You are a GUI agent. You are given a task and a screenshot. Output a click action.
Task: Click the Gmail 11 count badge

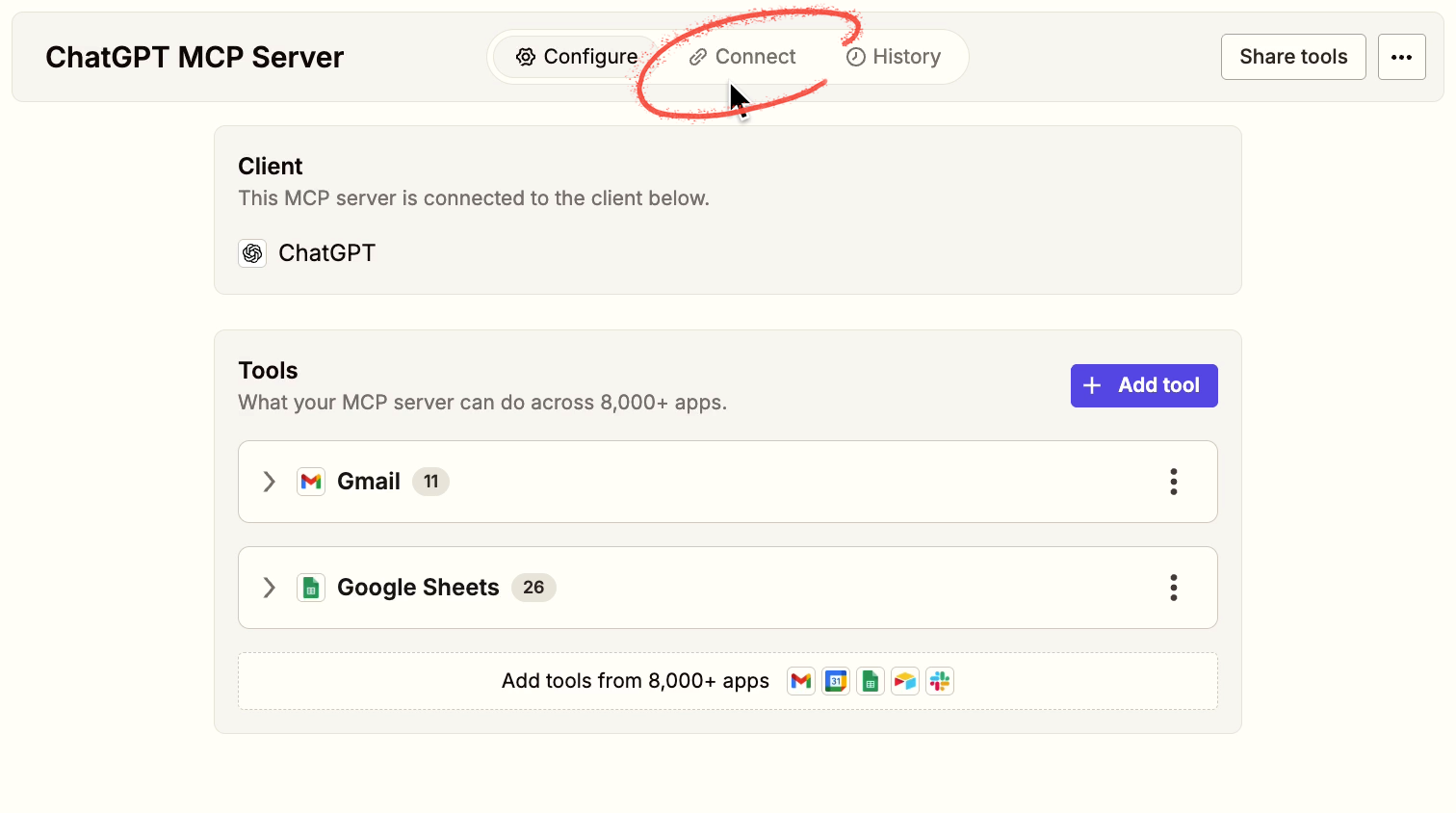click(430, 482)
